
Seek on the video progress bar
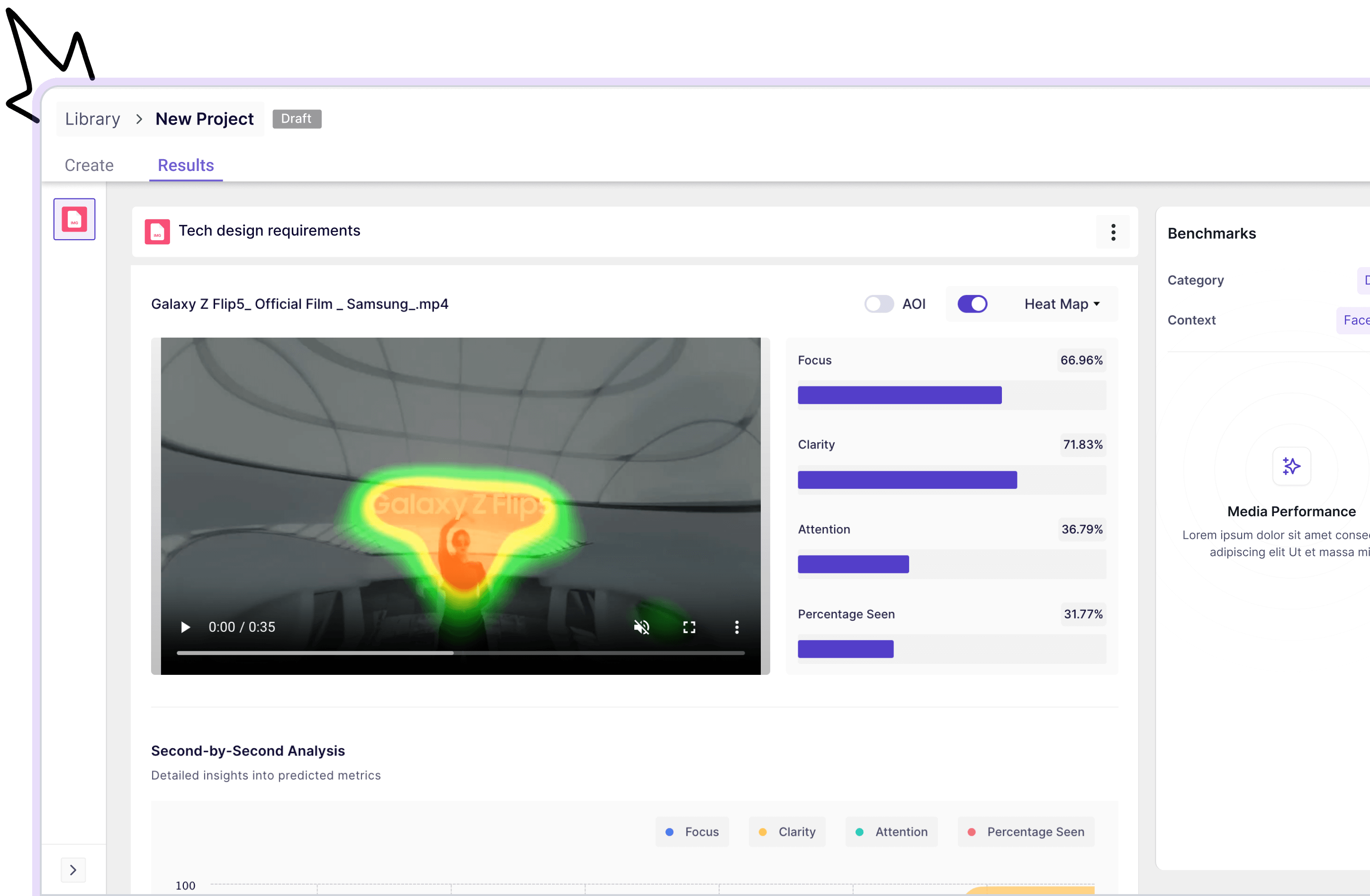[460, 653]
